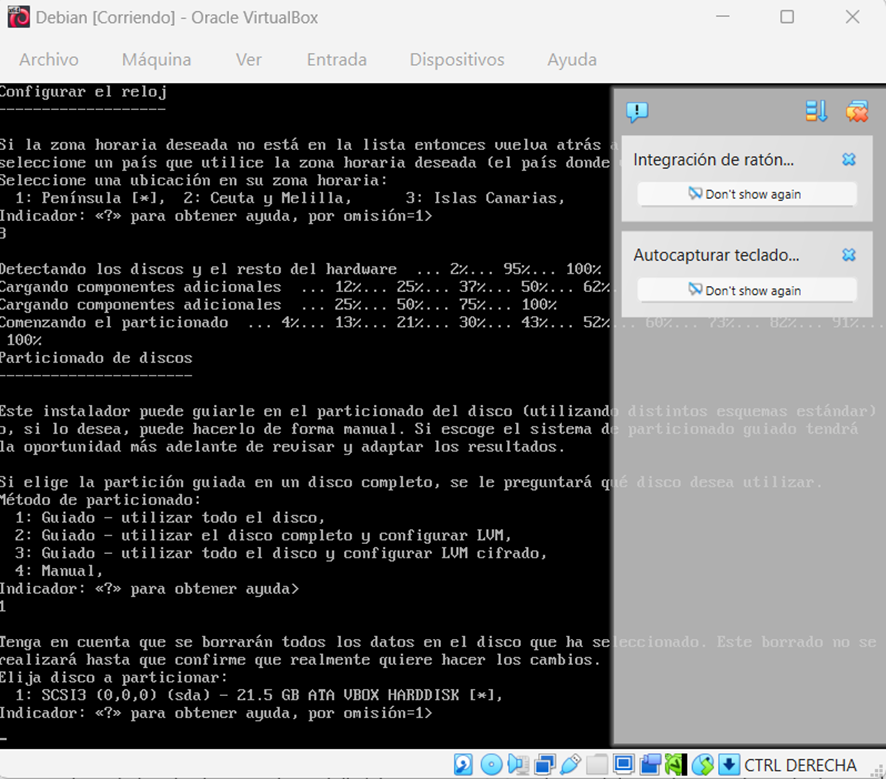Click the shared folders status icon
Image resolution: width=886 pixels, height=779 pixels.
pyautogui.click(x=597, y=765)
